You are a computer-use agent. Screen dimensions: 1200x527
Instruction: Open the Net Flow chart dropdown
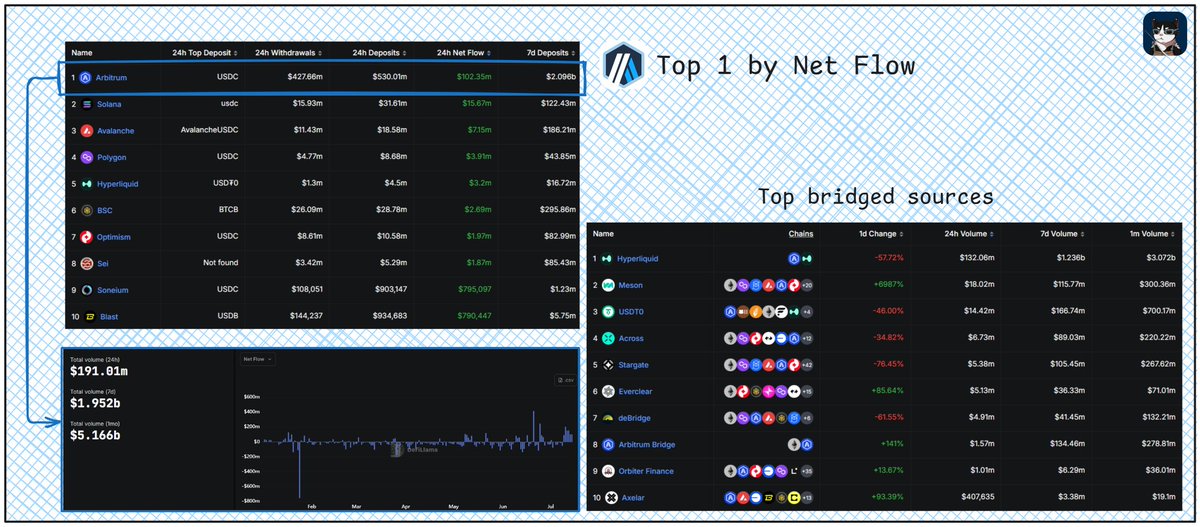click(258, 358)
